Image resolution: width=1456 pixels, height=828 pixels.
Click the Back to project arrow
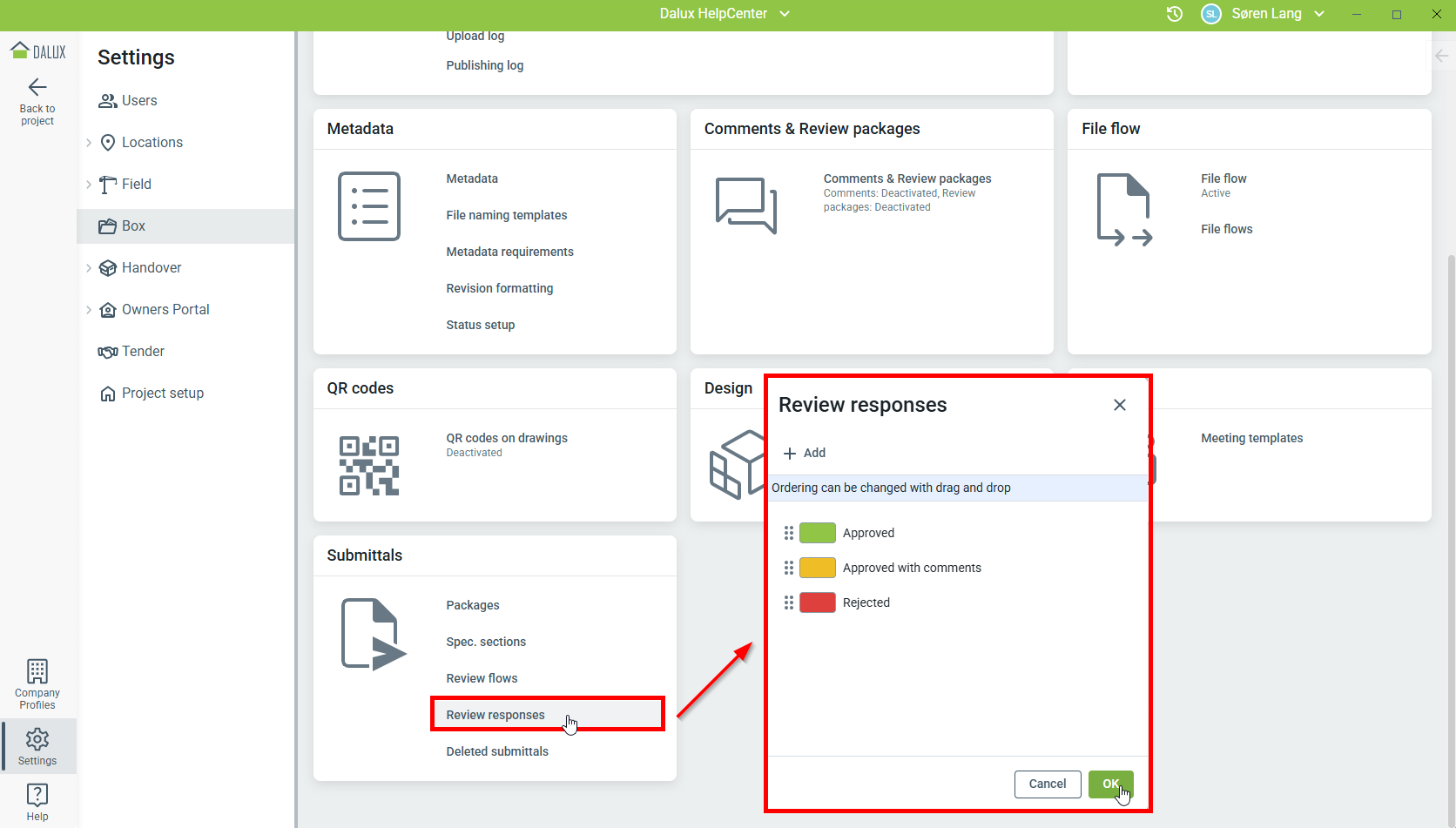[37, 87]
